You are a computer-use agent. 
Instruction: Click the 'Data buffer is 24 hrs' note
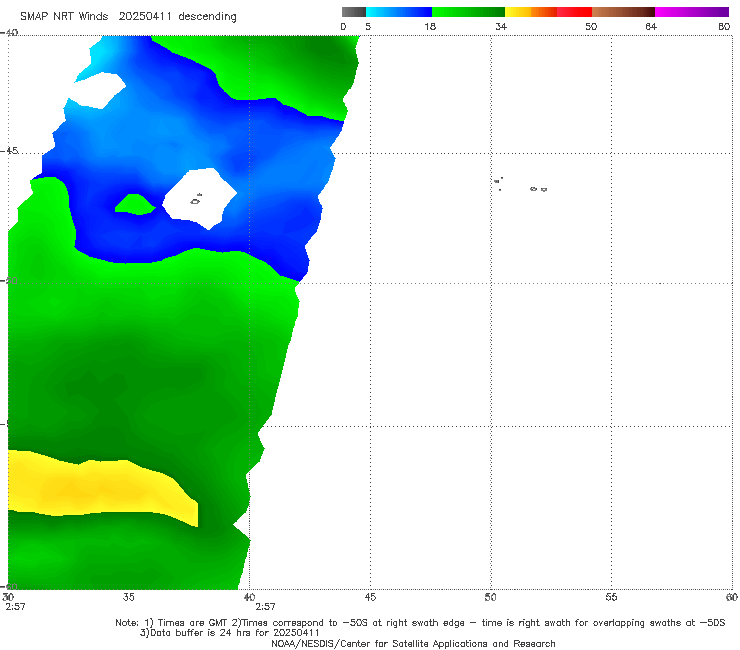(x=202, y=633)
